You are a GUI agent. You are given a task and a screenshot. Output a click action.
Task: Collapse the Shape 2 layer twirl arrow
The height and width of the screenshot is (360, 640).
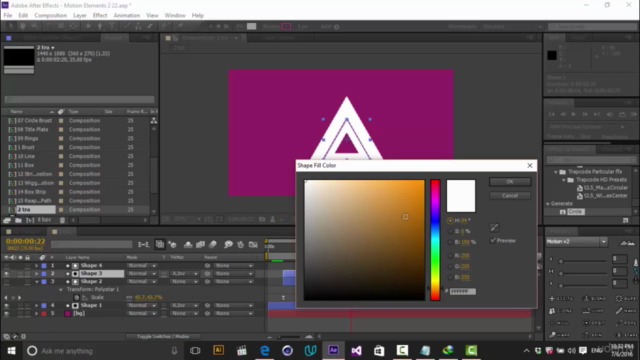36,282
